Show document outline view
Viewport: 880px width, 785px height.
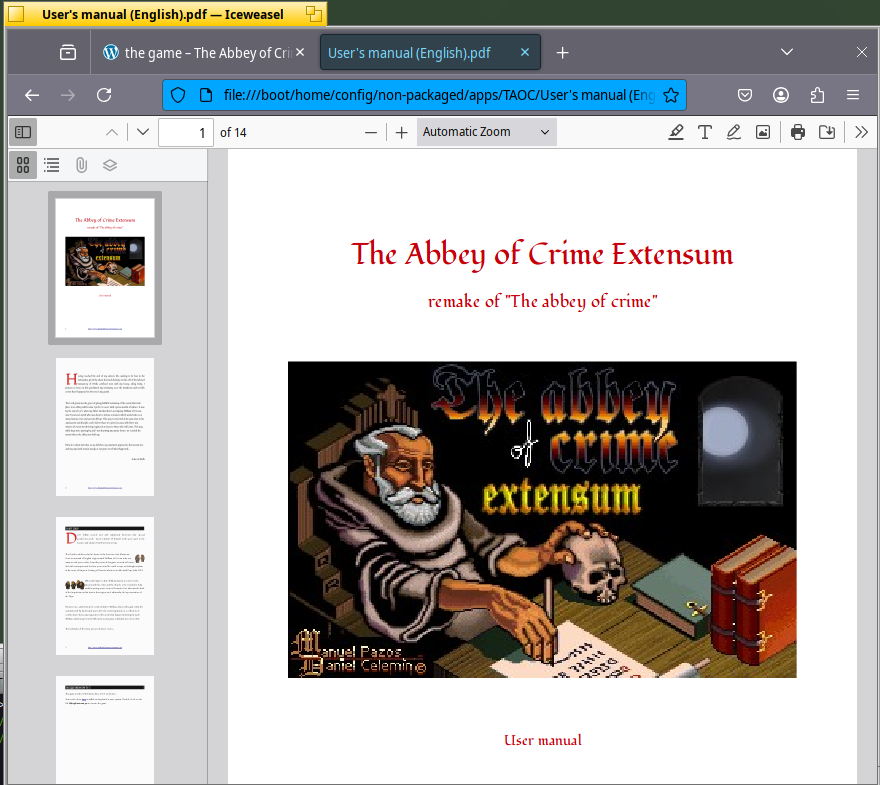tap(52, 165)
